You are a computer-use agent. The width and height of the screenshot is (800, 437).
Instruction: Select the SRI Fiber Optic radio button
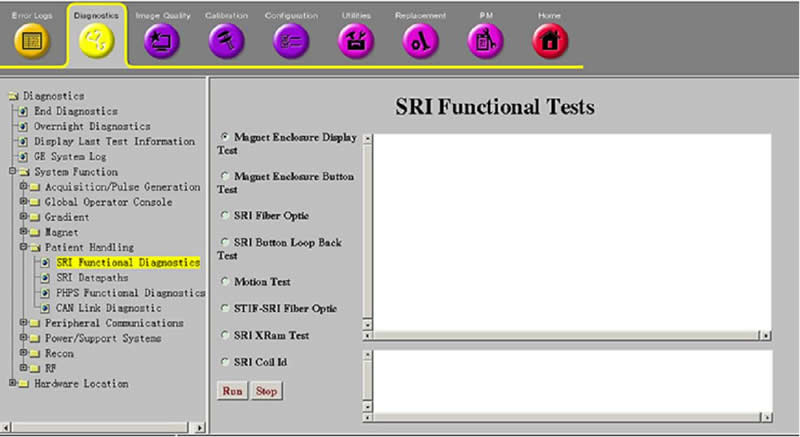tap(225, 215)
